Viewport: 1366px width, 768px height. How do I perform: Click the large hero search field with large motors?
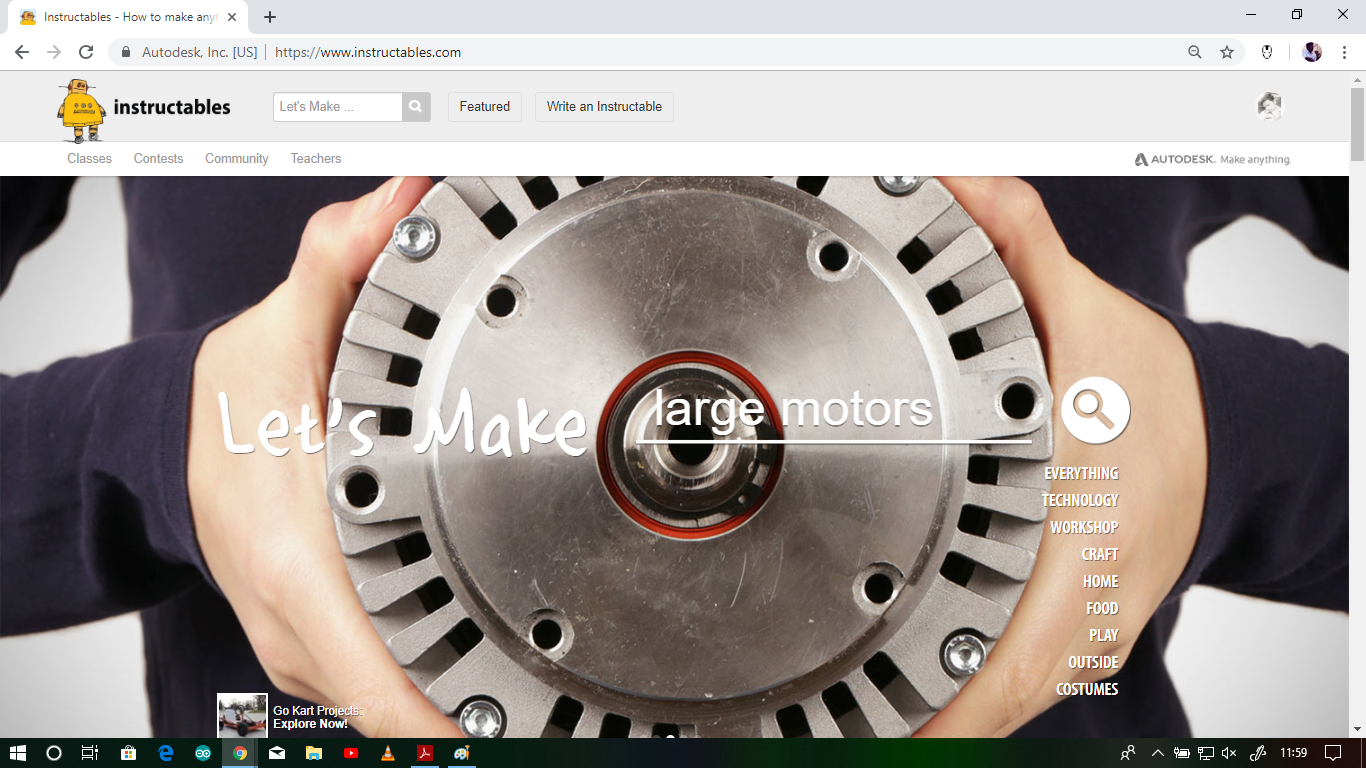point(834,411)
